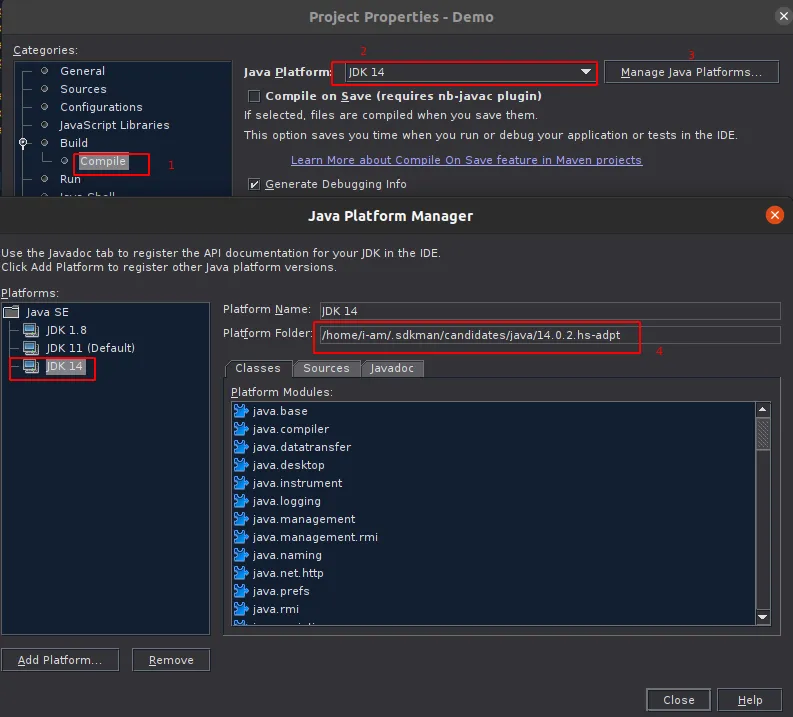Viewport: 793px width, 717px height.
Task: Click the Platform Name field
Action: [550, 310]
